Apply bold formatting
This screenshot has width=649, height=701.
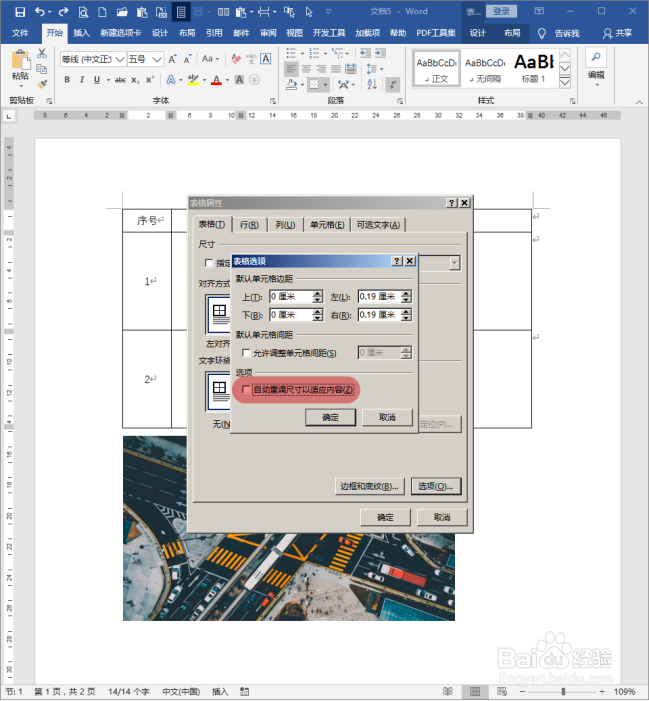67,80
